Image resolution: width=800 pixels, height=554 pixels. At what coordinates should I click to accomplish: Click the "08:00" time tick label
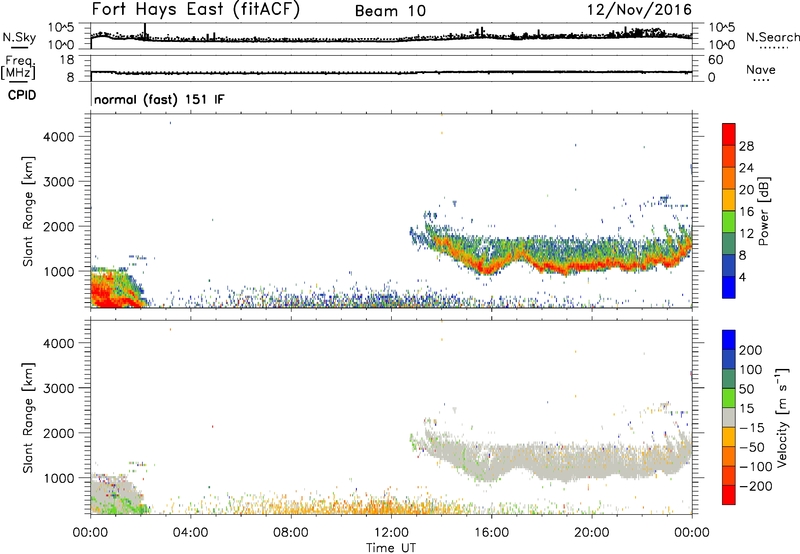pyautogui.click(x=291, y=533)
